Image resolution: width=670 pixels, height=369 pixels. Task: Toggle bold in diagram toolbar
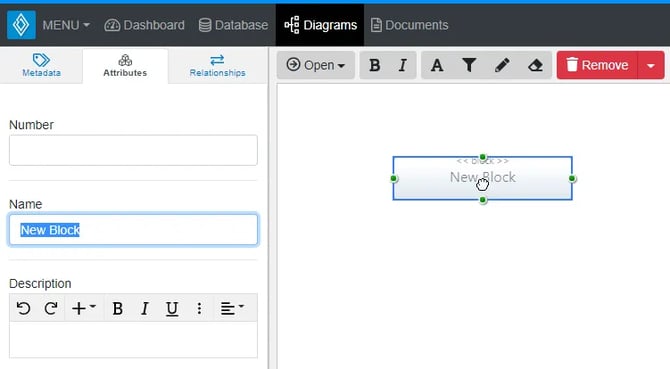coord(374,65)
